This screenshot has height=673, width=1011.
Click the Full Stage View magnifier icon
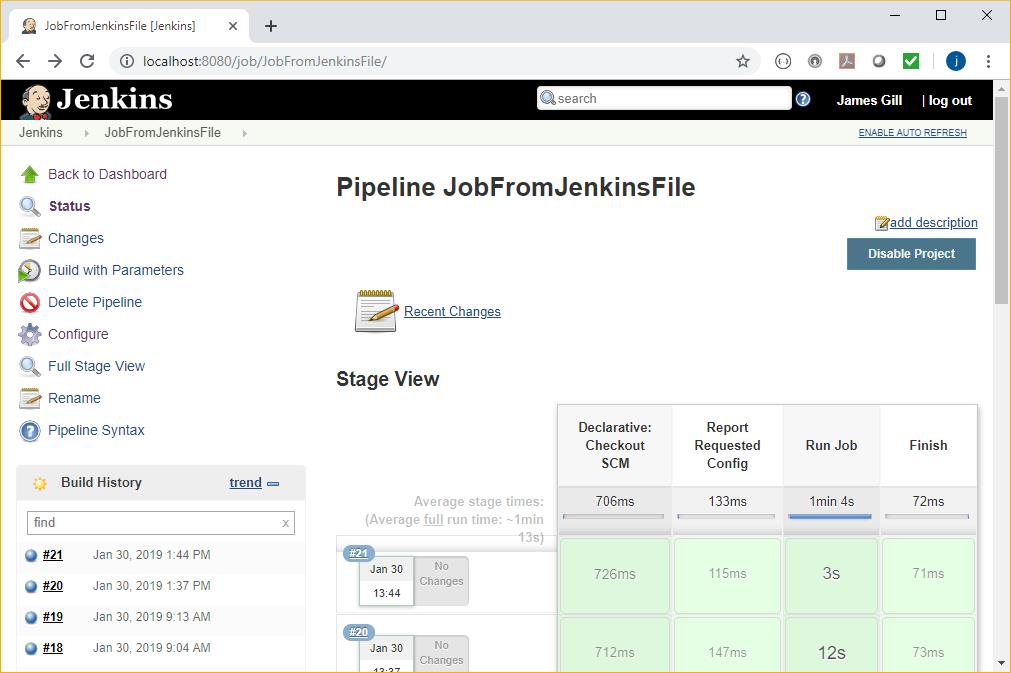pyautogui.click(x=30, y=366)
